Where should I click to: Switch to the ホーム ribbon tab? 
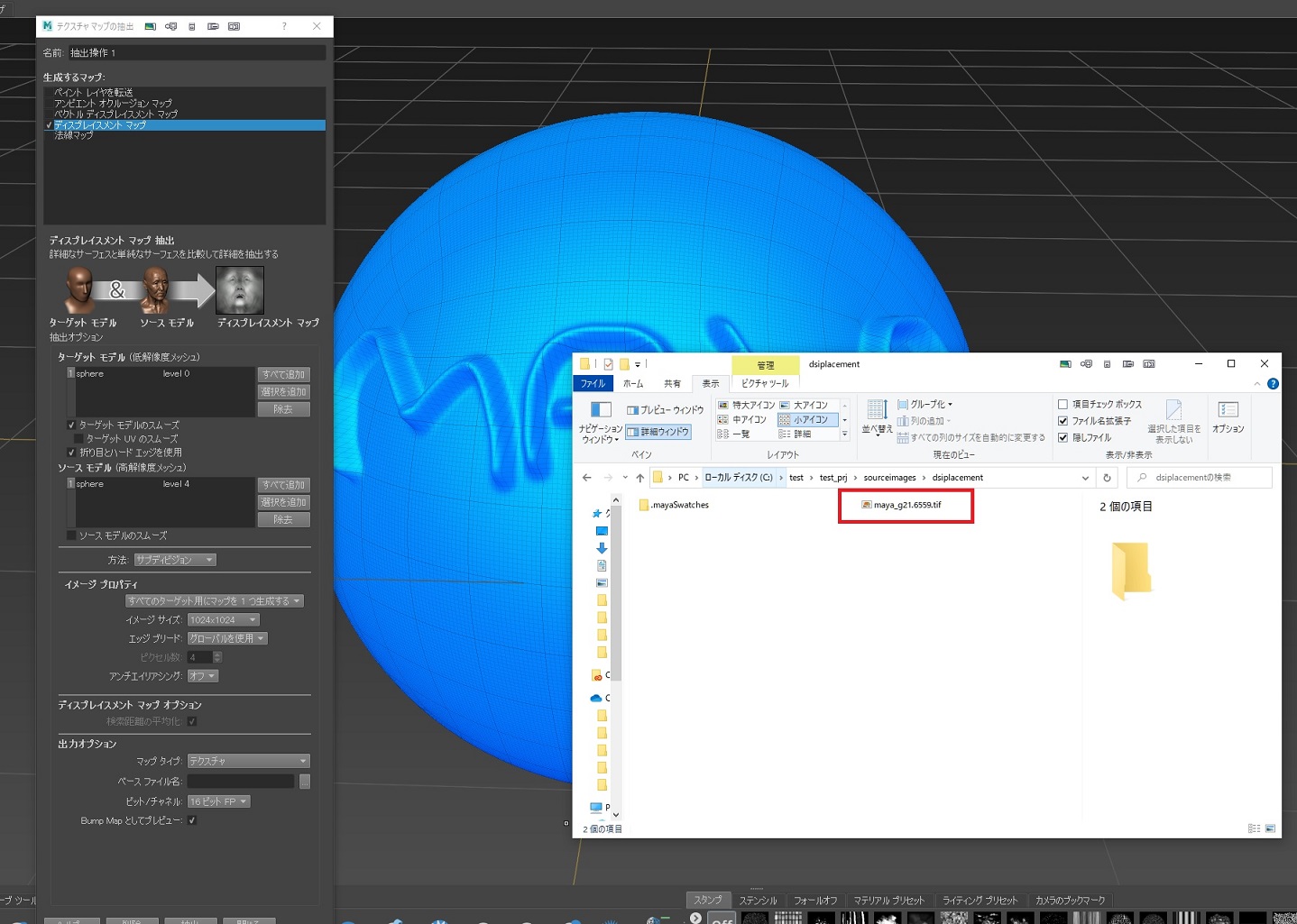(633, 383)
